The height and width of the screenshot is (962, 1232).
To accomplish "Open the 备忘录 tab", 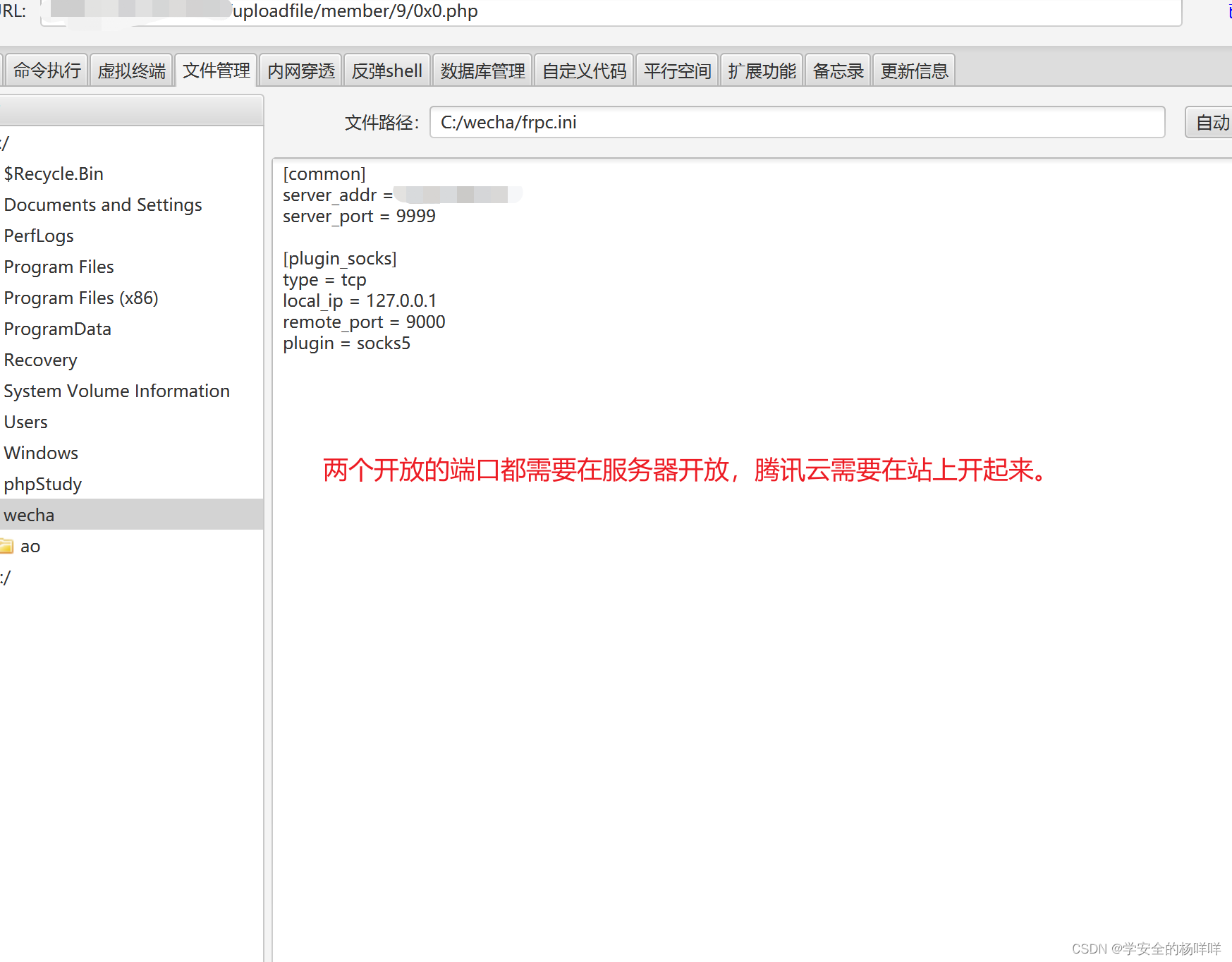I will pos(838,70).
